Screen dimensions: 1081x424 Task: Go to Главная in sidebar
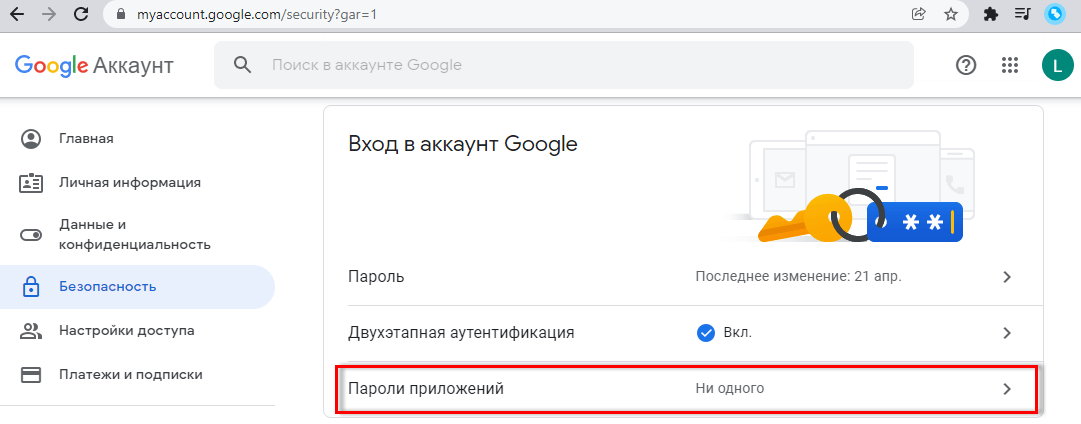pyautogui.click(x=86, y=138)
